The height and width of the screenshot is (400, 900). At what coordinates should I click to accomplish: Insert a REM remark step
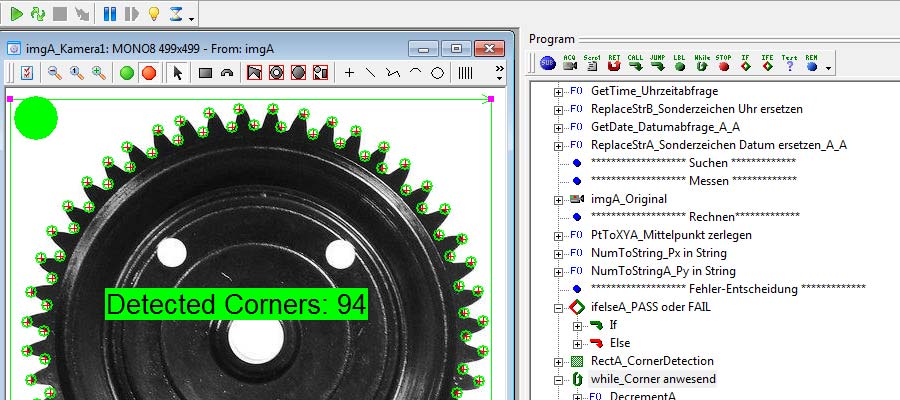tap(811, 63)
